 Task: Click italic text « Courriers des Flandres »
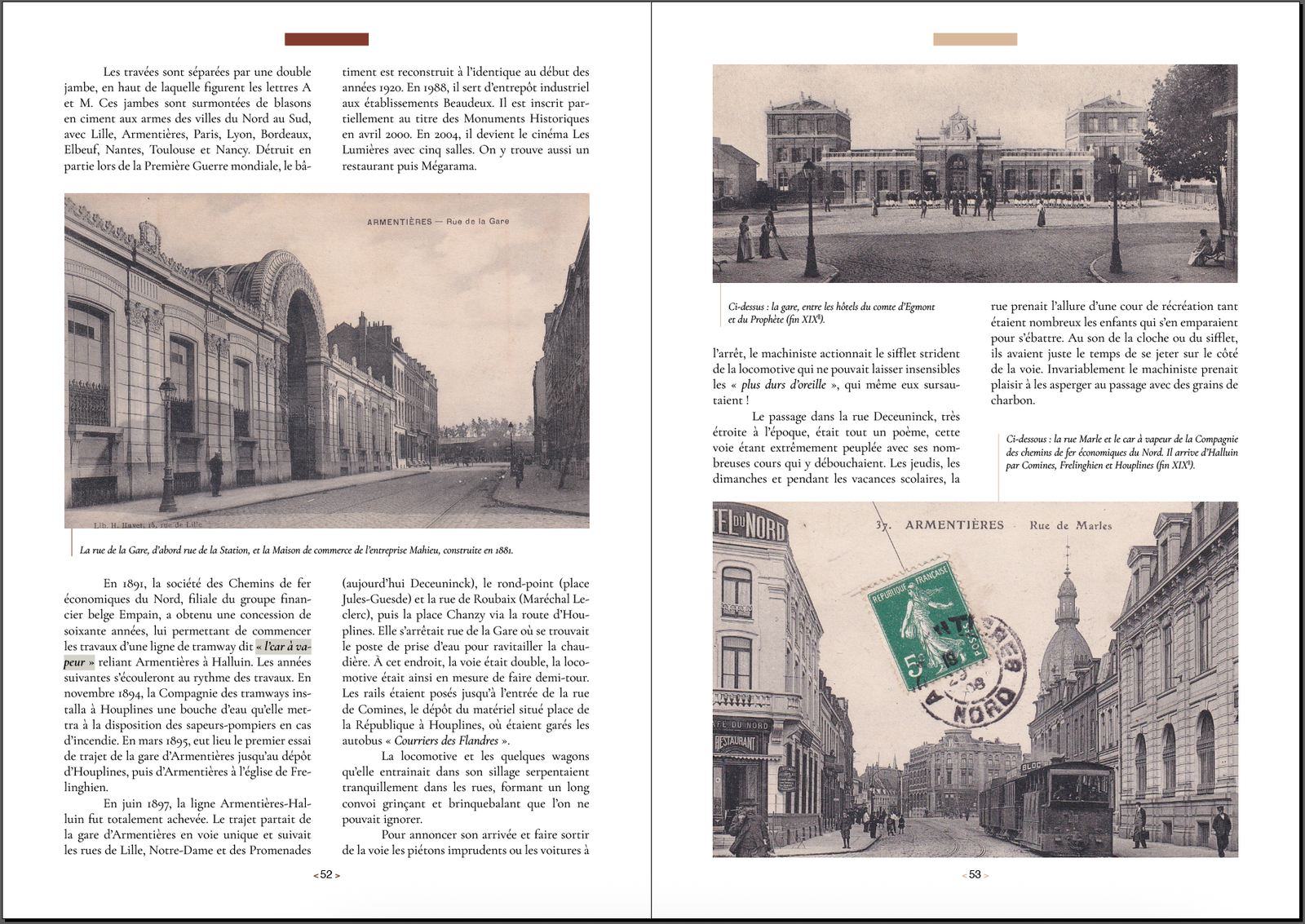[446, 741]
